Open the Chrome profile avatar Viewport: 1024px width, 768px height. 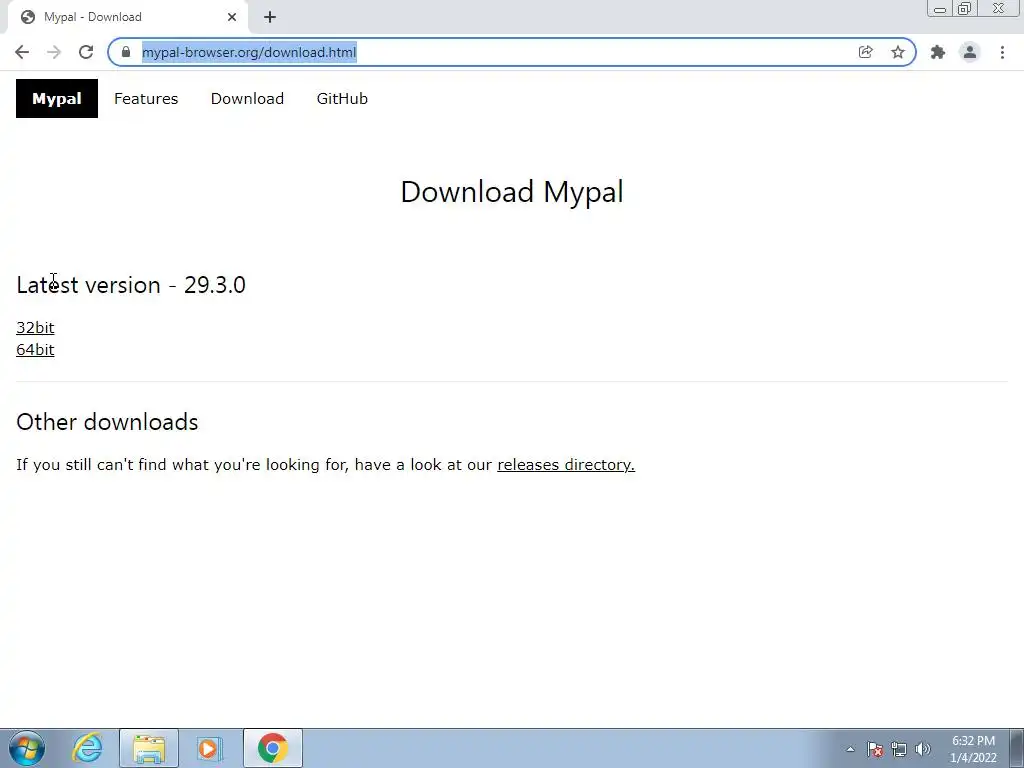coord(970,52)
